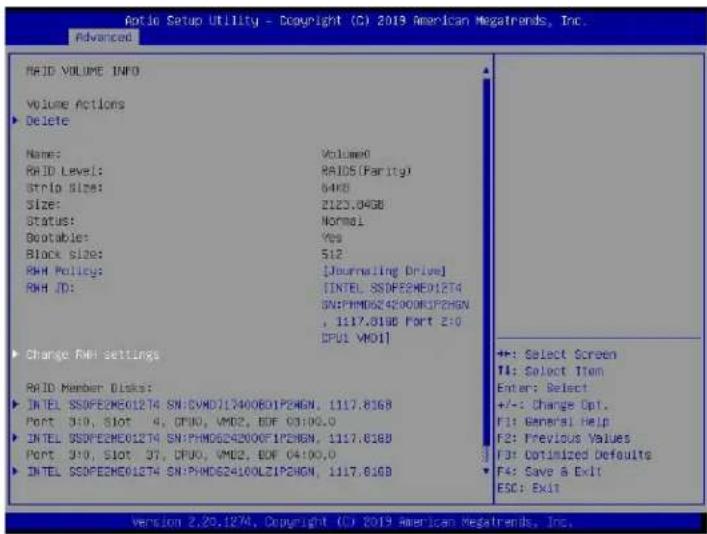Click the 2123.84GB size value
Screen dimensions: 707x534
click(353, 204)
